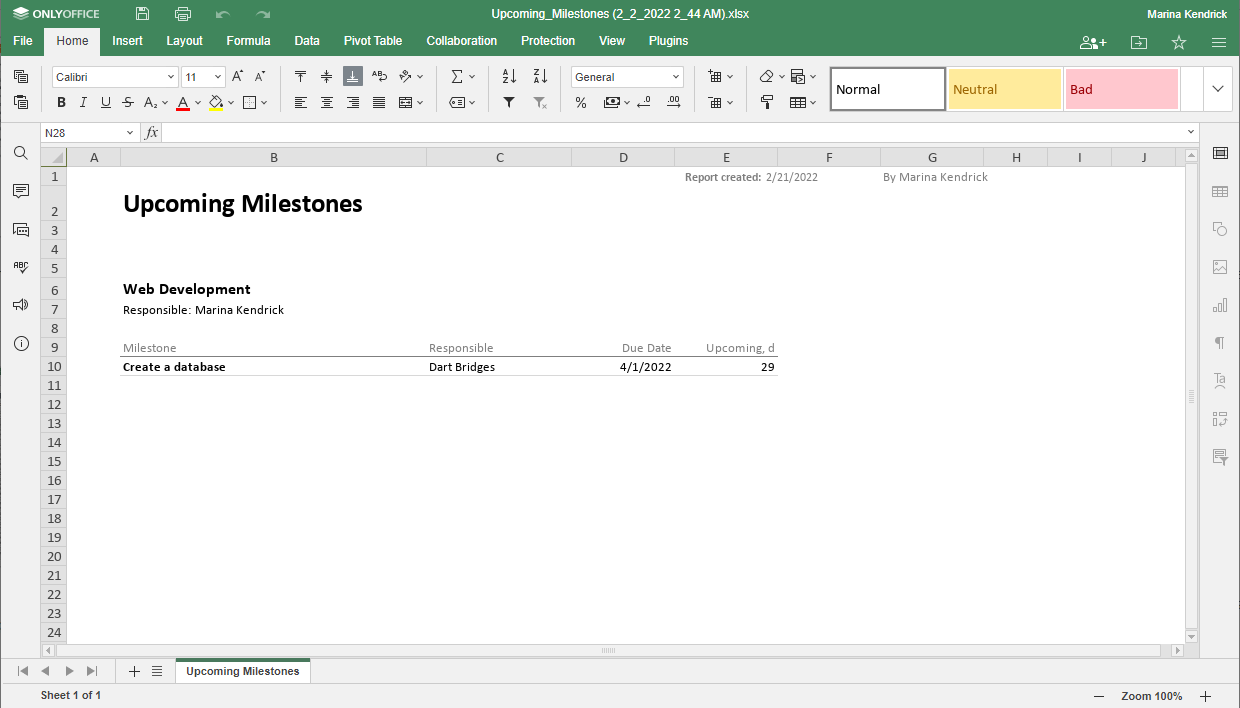Toggle bold formatting on the selection
The image size is (1240, 708).
(61, 102)
